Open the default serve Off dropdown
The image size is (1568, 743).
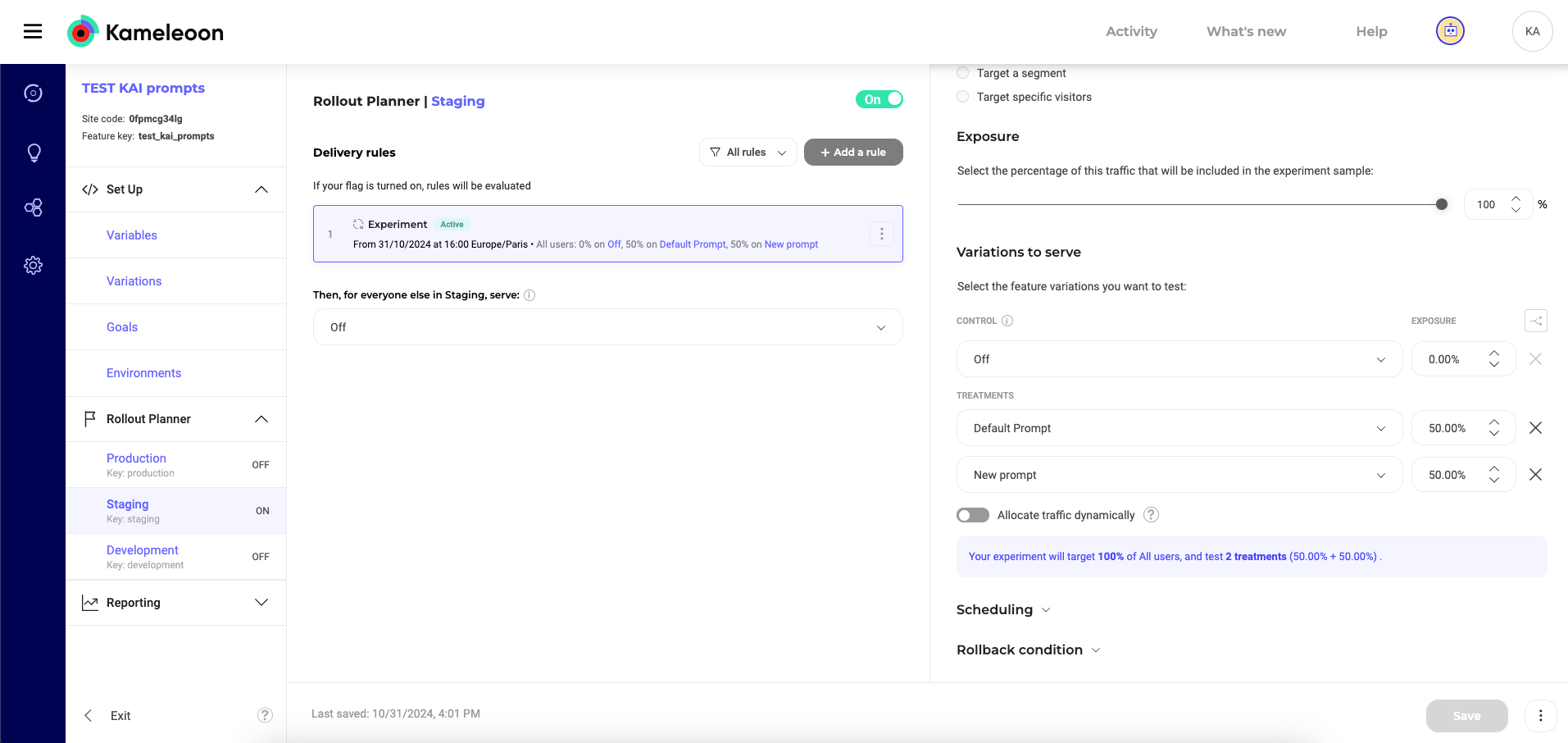click(608, 327)
